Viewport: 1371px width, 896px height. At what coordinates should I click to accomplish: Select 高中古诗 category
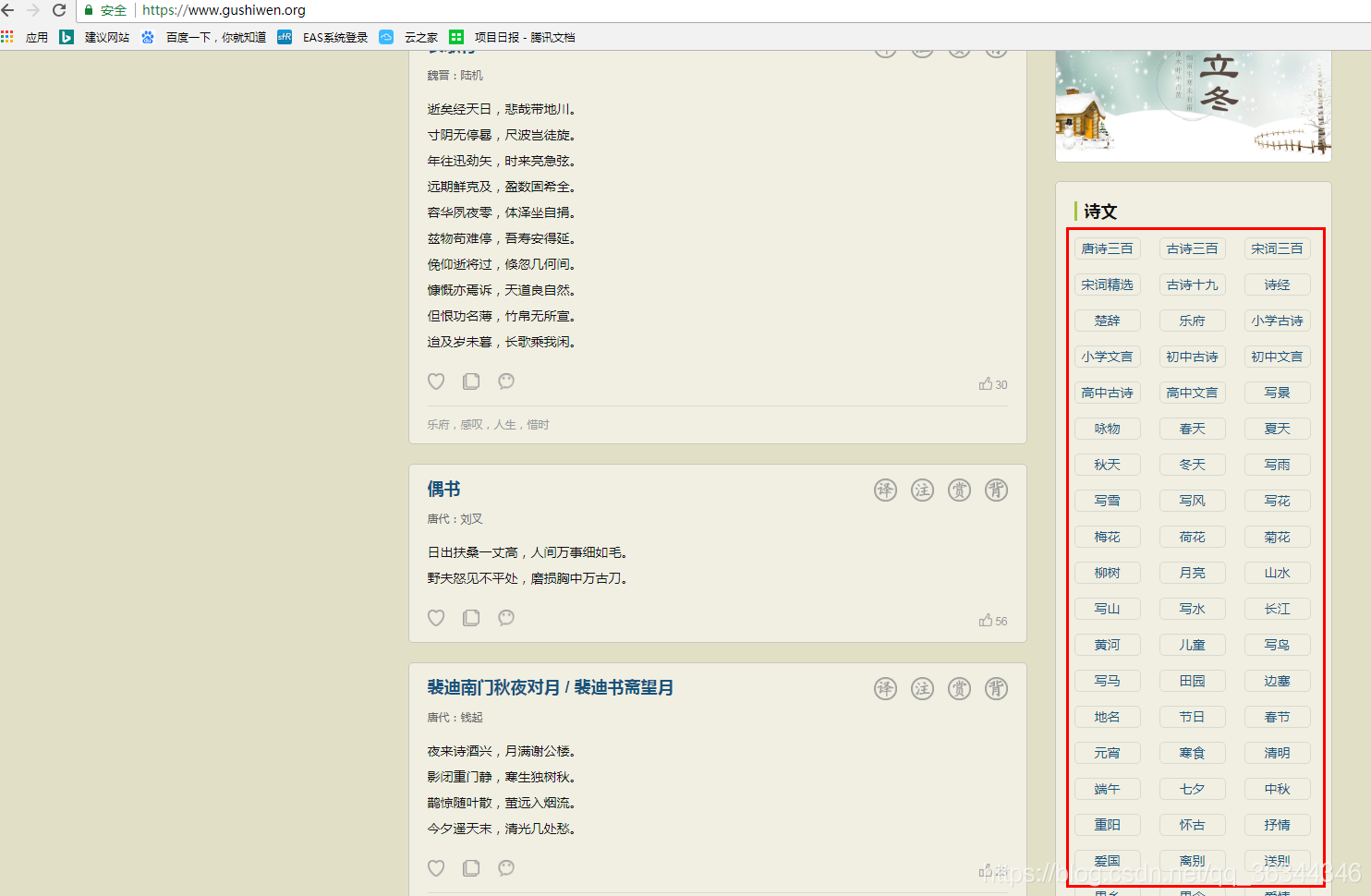pos(1108,393)
